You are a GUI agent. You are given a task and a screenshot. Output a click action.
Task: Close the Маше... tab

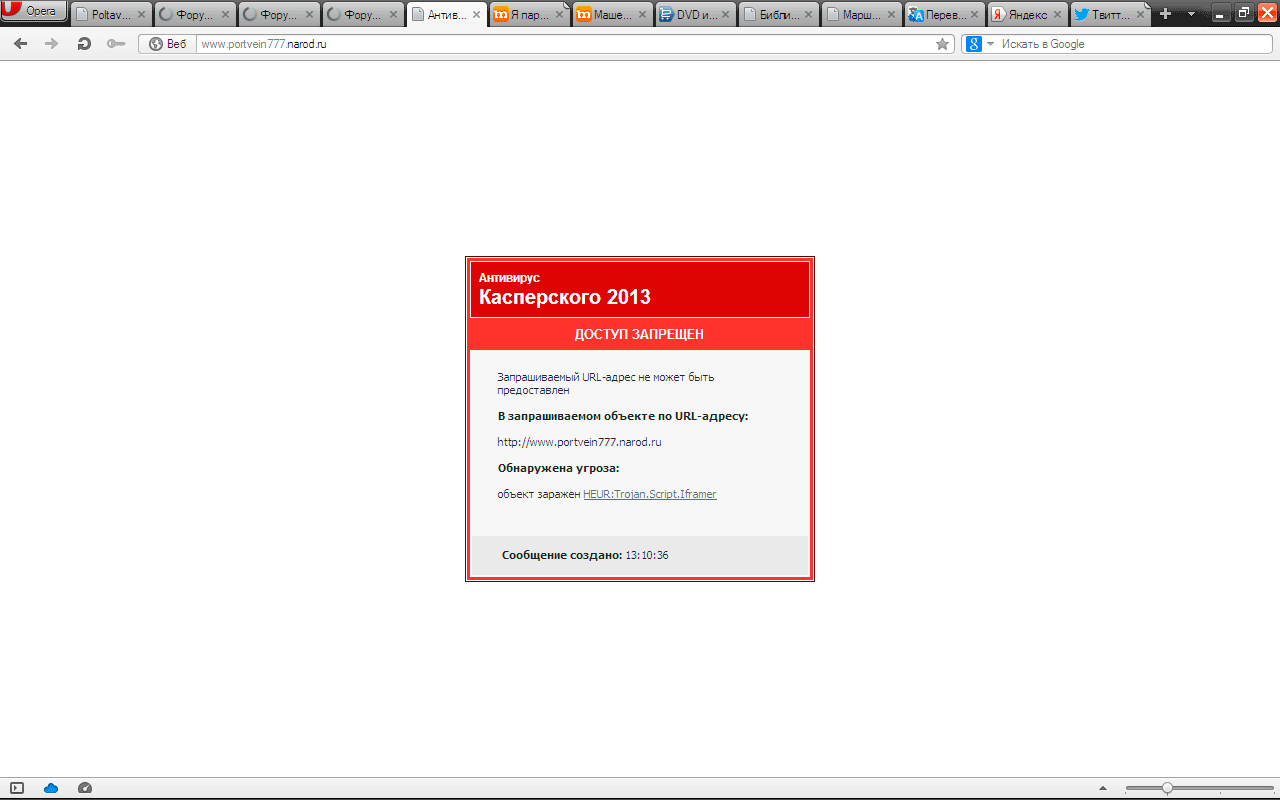coord(642,15)
